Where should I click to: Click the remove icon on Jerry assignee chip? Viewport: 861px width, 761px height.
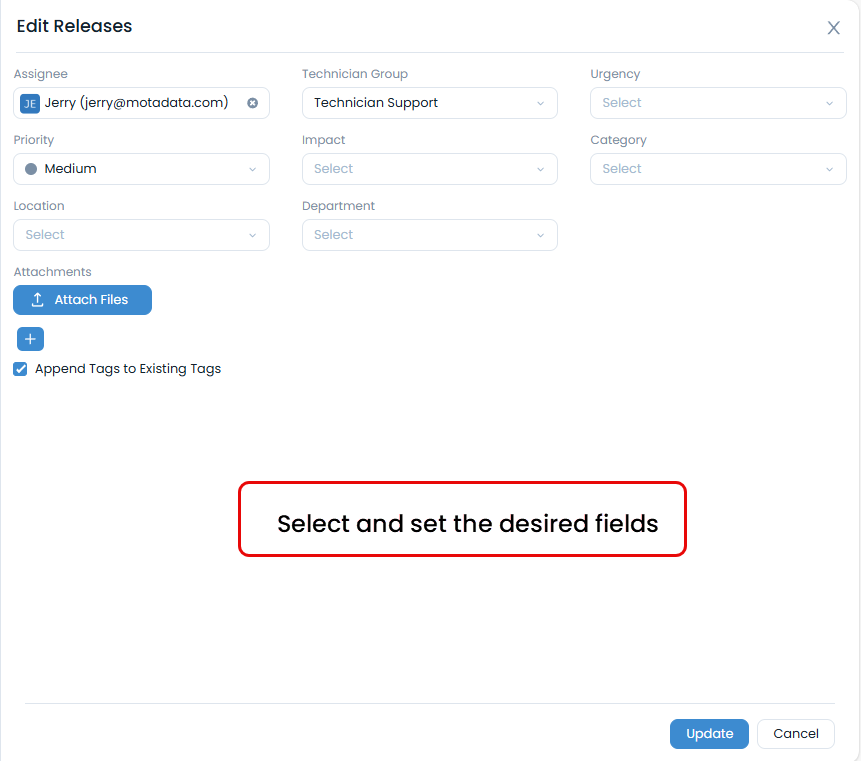click(252, 103)
